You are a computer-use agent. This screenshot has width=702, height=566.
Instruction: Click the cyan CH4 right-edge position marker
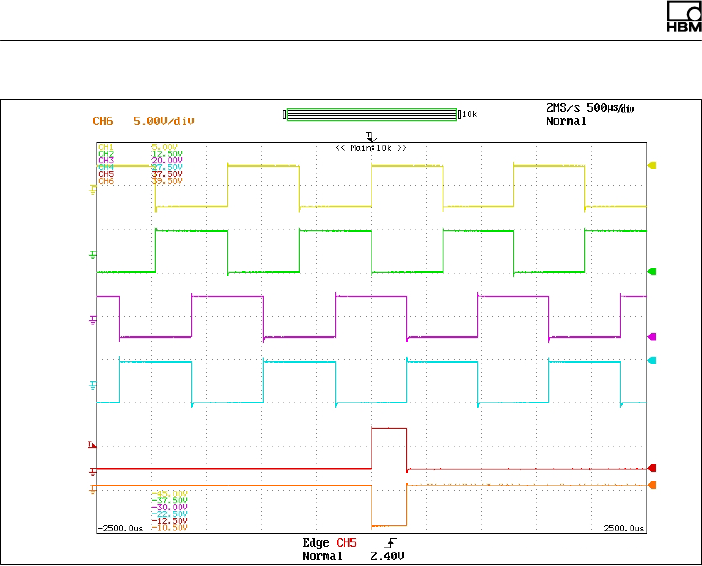[x=652, y=360]
